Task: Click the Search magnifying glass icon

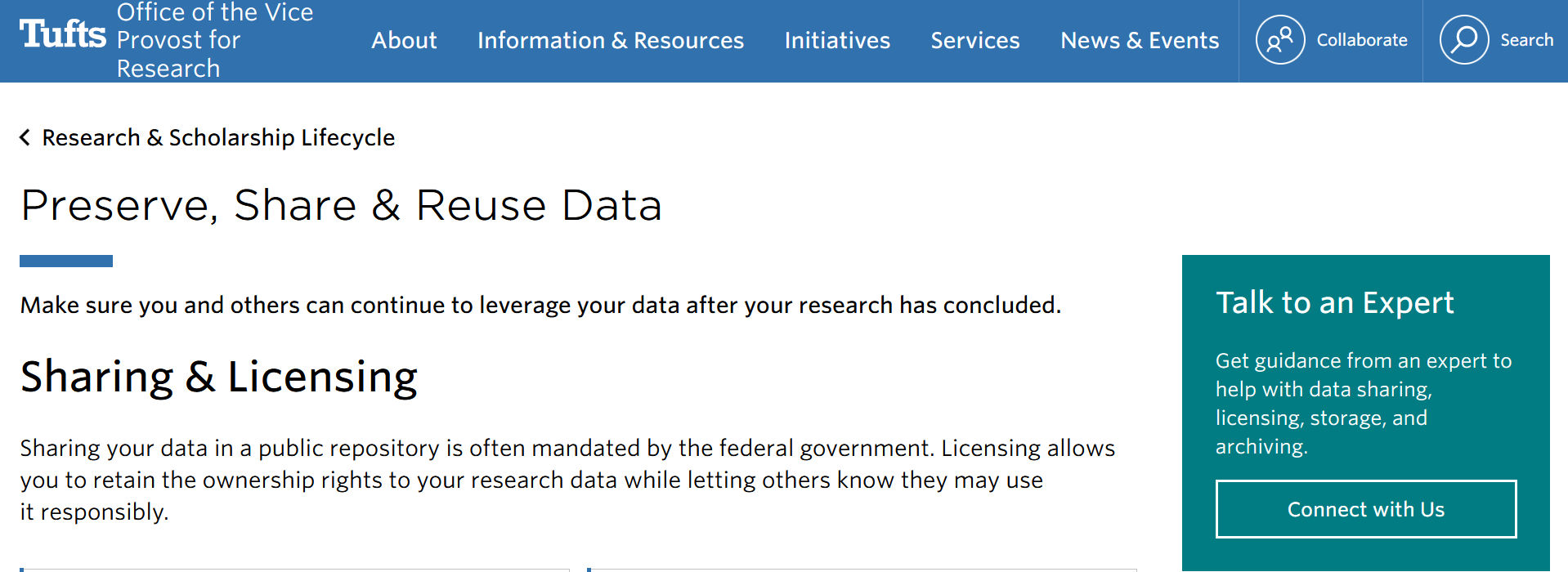Action: [x=1463, y=40]
